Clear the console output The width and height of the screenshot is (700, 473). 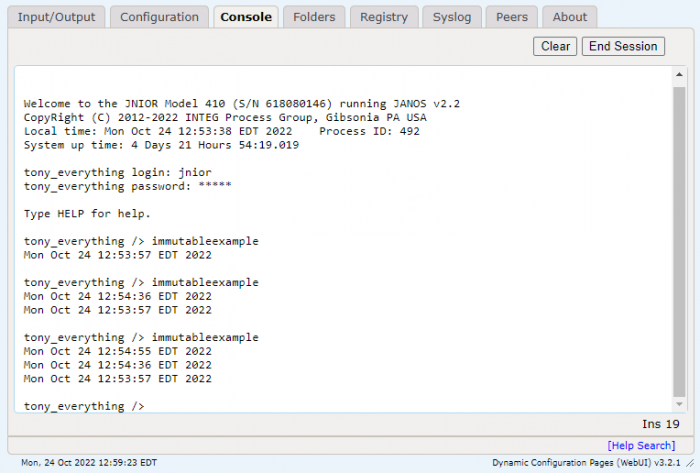click(555, 46)
